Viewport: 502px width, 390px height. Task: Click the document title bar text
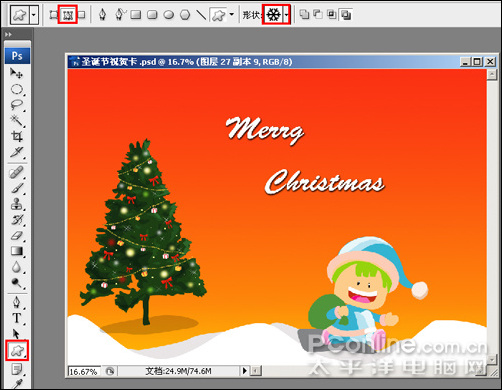click(187, 62)
